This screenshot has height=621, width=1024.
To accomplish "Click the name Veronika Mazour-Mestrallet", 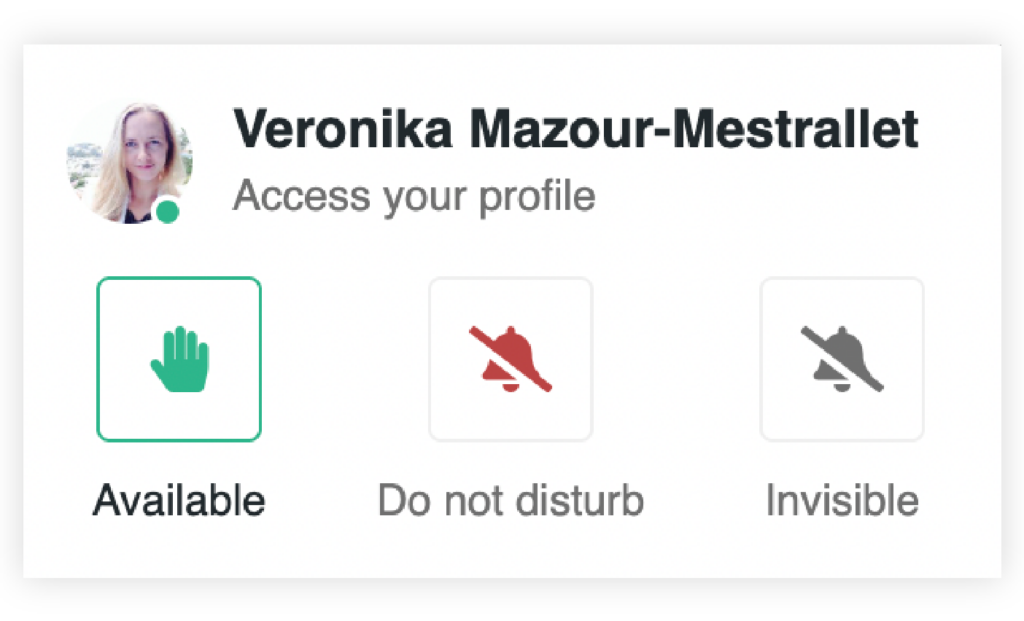I will pos(575,130).
